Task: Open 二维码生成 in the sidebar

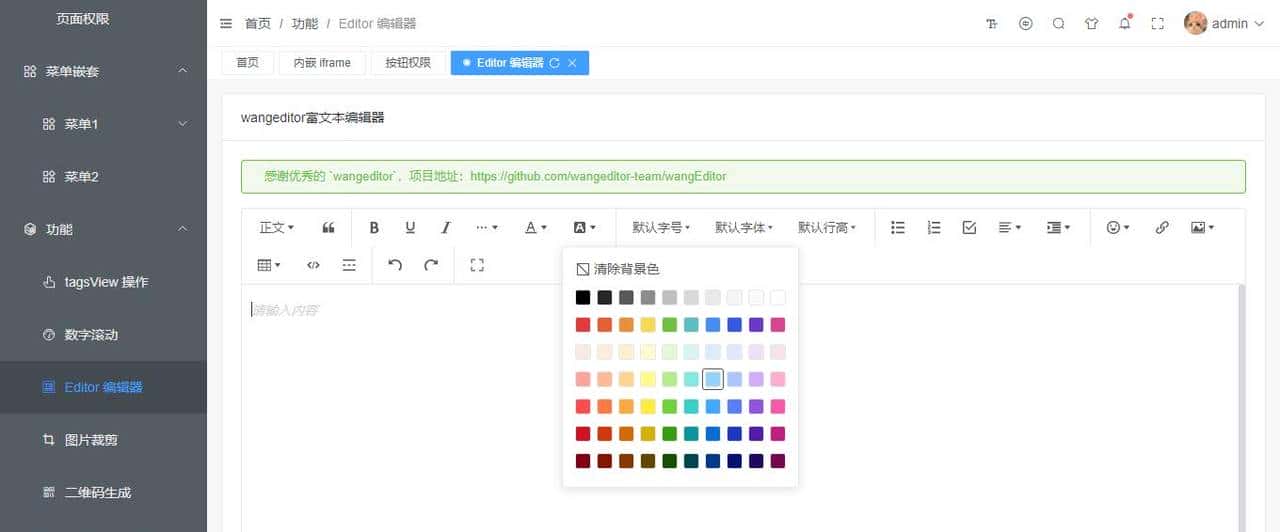Action: (103, 492)
